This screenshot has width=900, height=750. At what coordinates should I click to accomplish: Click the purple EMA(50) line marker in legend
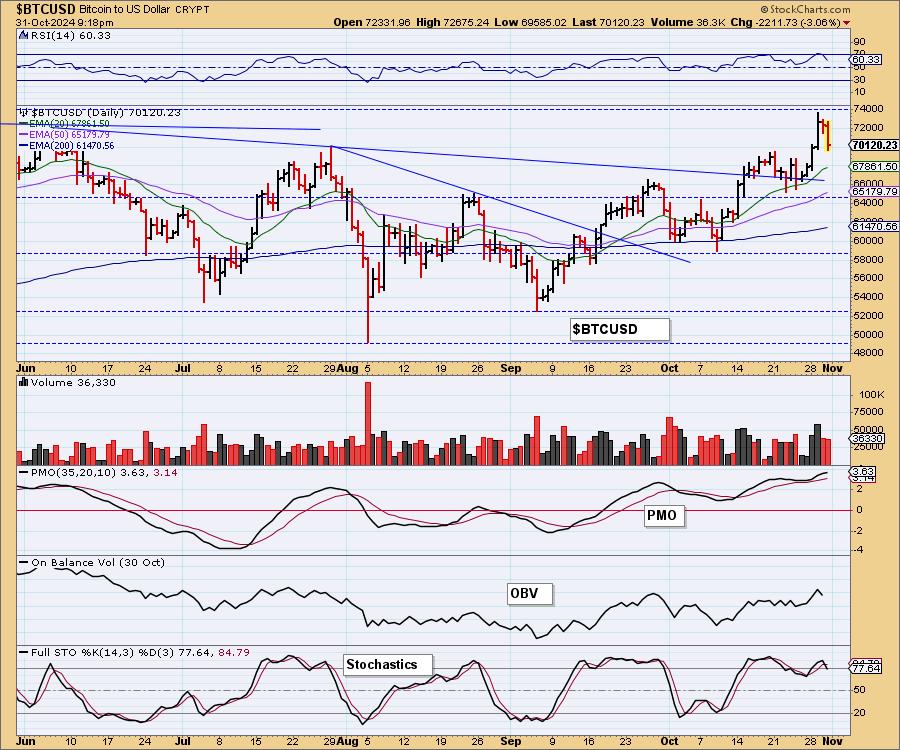pos(24,135)
